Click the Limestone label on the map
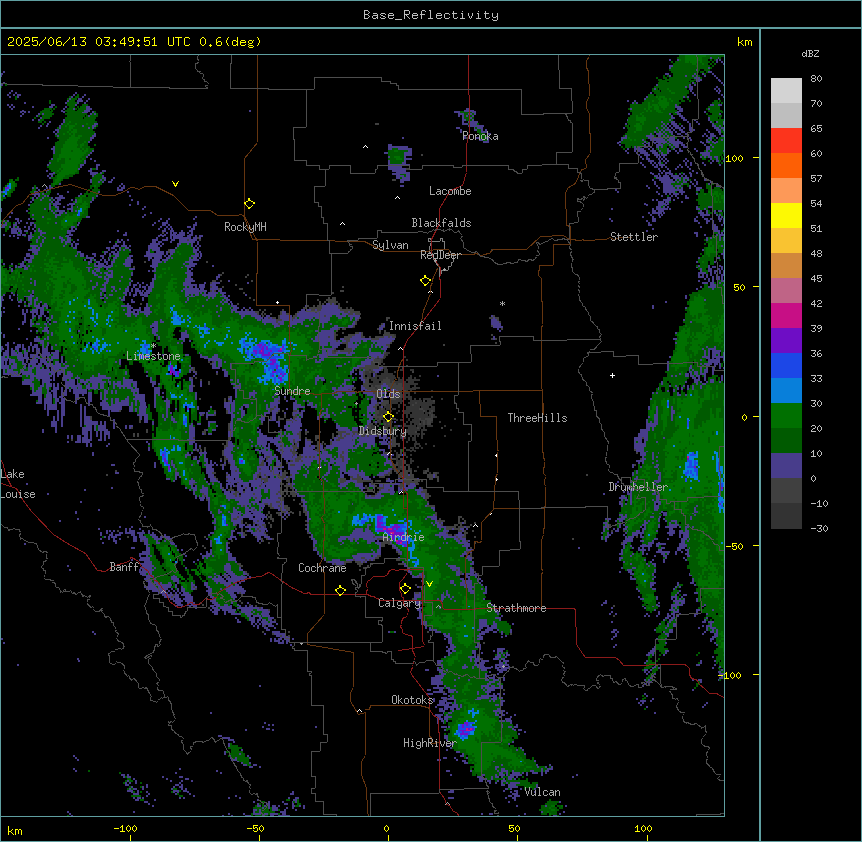This screenshot has height=842, width=862. [153, 356]
